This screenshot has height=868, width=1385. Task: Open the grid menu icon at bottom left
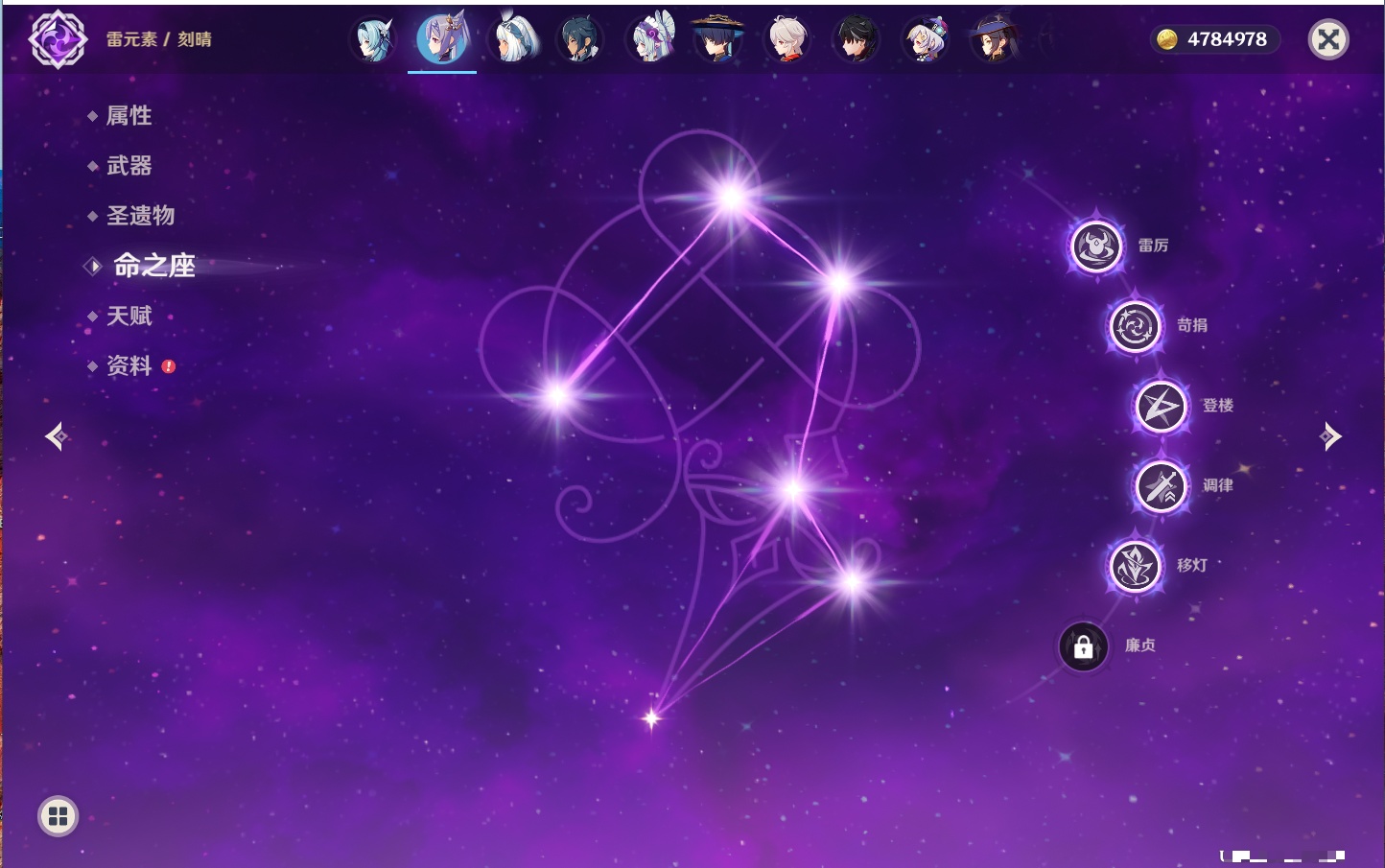click(58, 816)
